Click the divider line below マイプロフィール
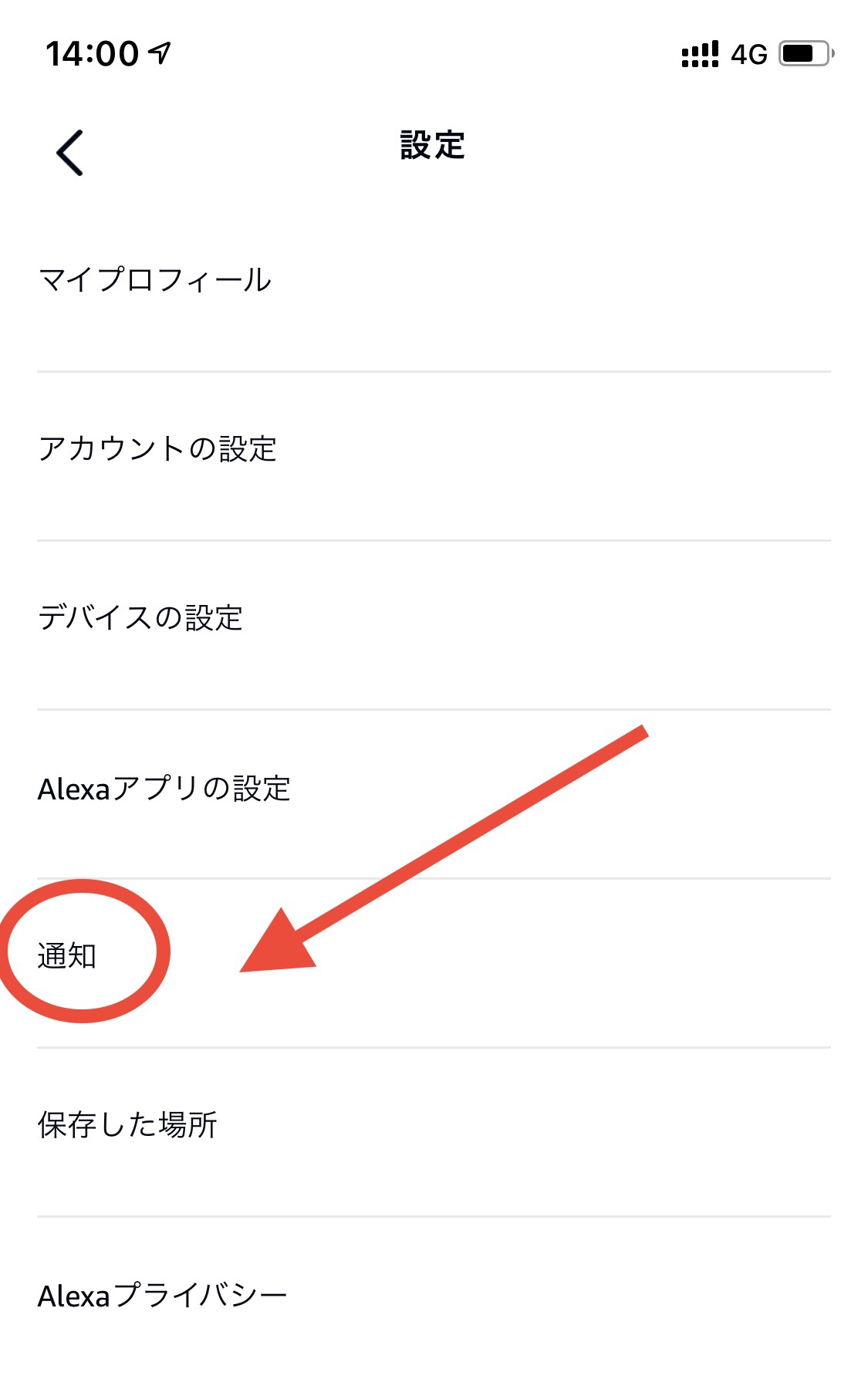This screenshot has width=868, height=1379. (434, 371)
